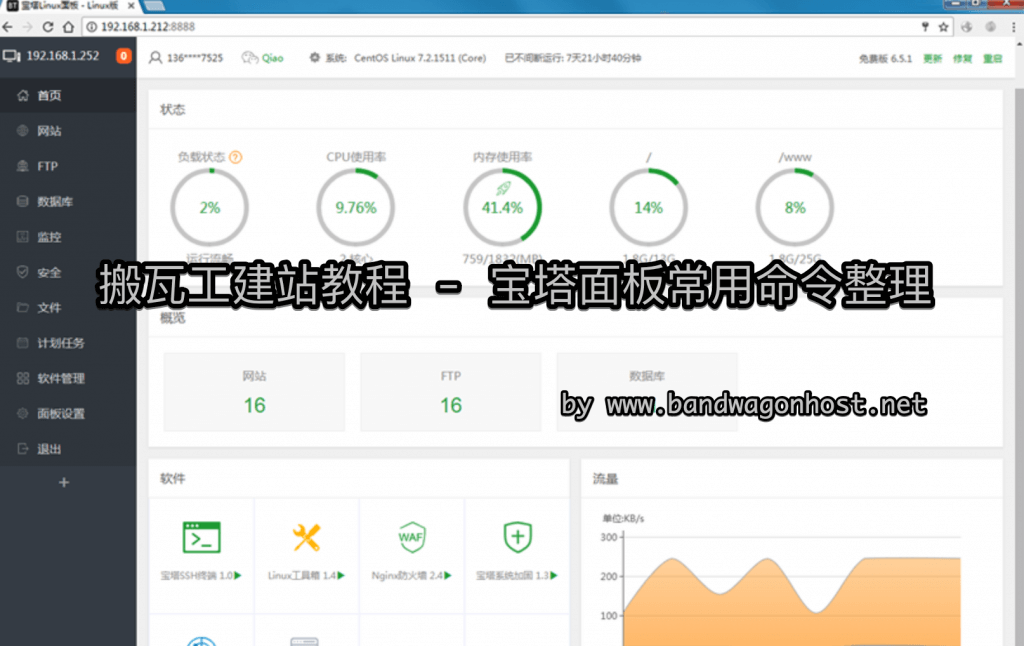Click the folder icon beside 文件
Image resolution: width=1024 pixels, height=646 pixels.
tap(23, 307)
